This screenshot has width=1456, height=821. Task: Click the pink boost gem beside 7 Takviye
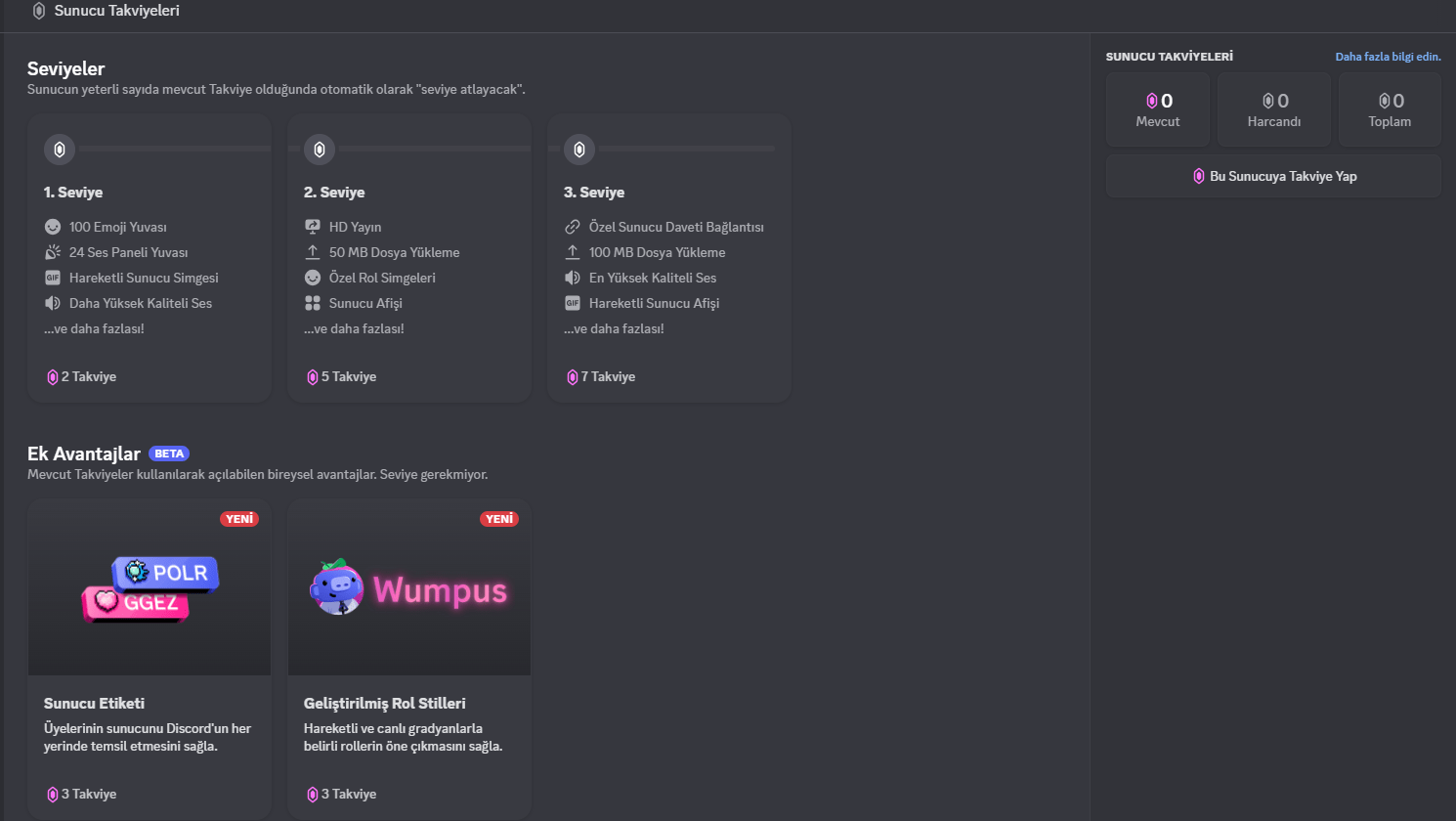573,377
